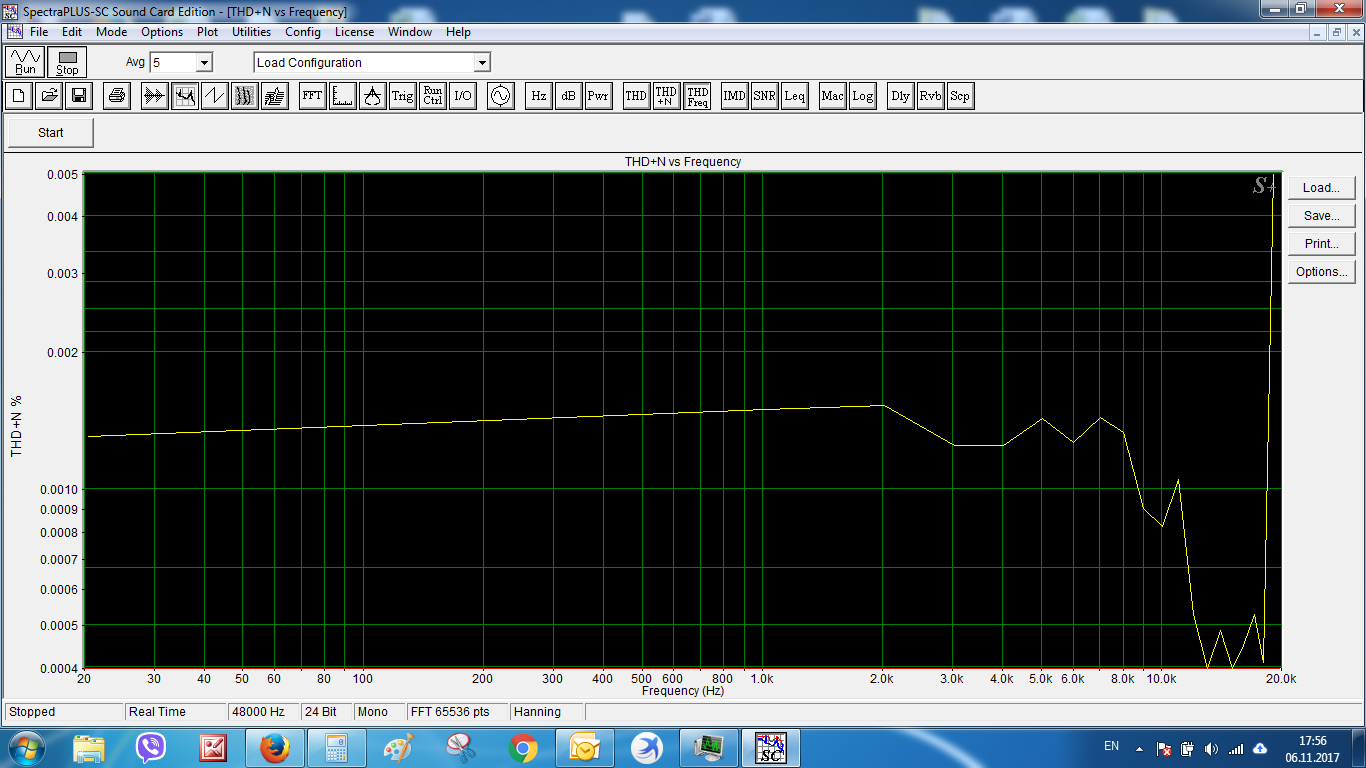Save using the floppy disk icon

coord(79,96)
